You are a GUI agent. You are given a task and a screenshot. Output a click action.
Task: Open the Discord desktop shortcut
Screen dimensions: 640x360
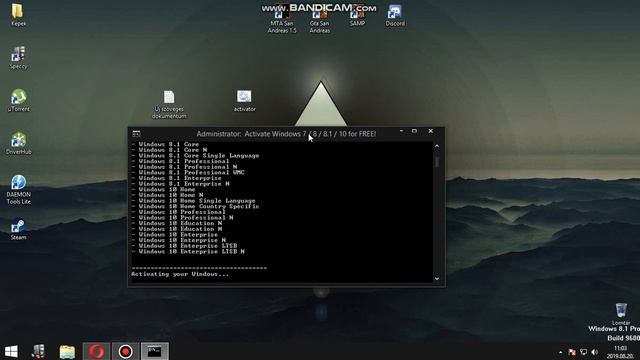coord(395,16)
